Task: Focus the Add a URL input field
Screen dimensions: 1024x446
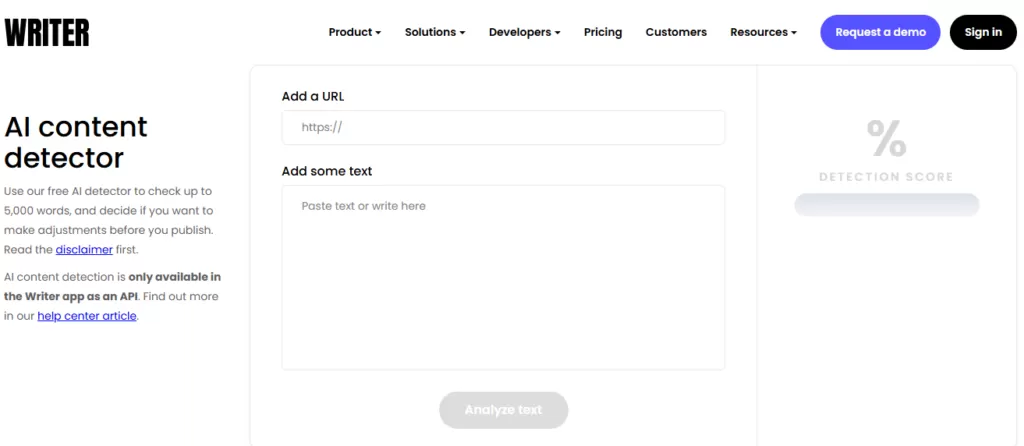Action: tap(504, 127)
